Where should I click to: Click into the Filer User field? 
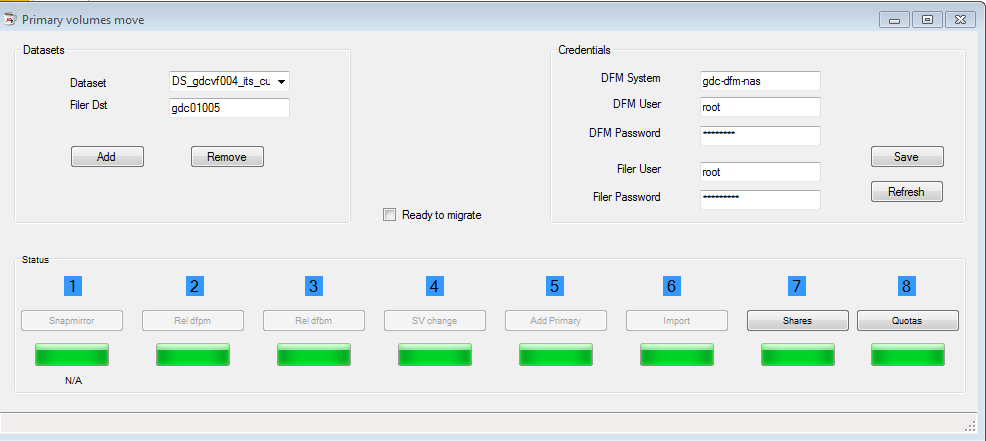click(x=760, y=172)
